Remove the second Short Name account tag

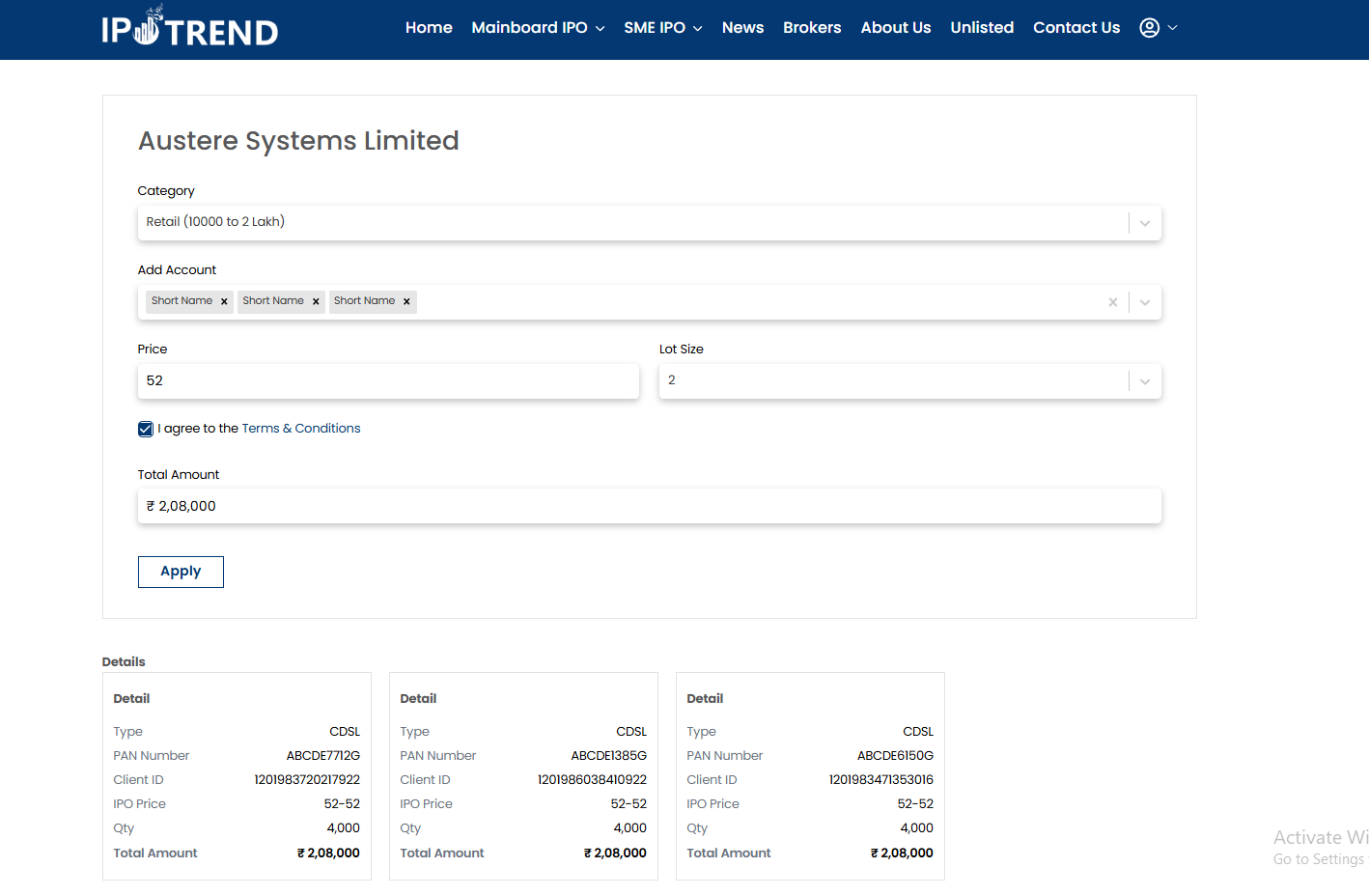(316, 301)
